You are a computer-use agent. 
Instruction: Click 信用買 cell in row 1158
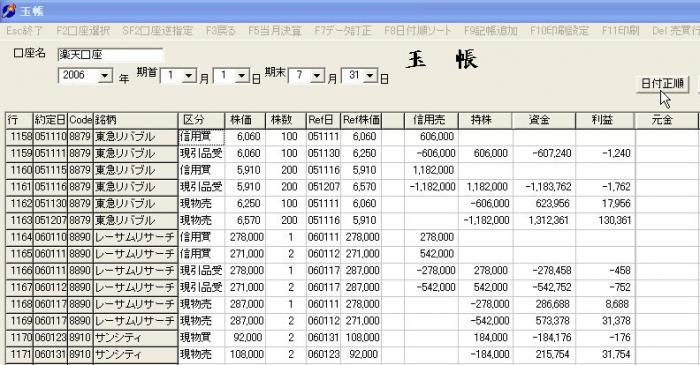pyautogui.click(x=201, y=137)
